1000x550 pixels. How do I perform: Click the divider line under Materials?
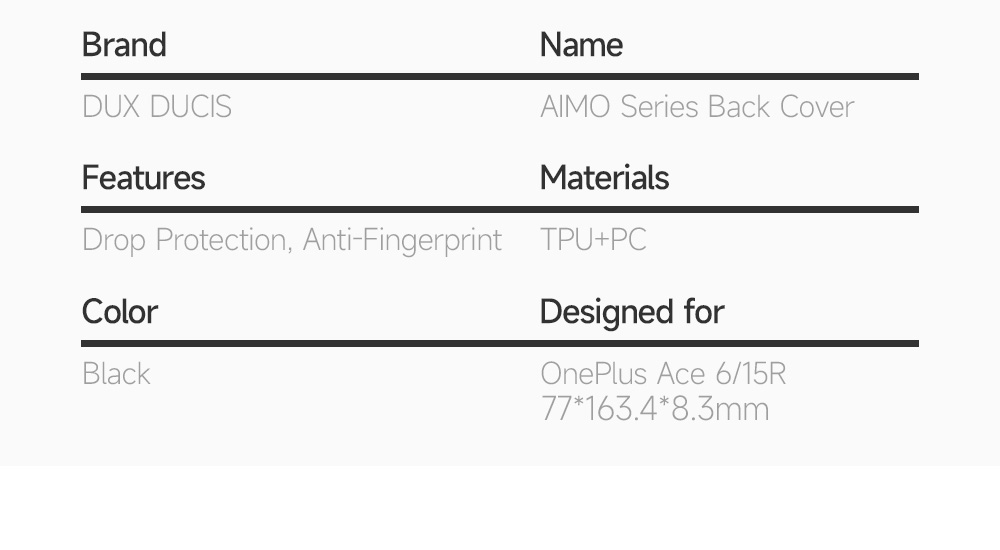click(x=729, y=209)
